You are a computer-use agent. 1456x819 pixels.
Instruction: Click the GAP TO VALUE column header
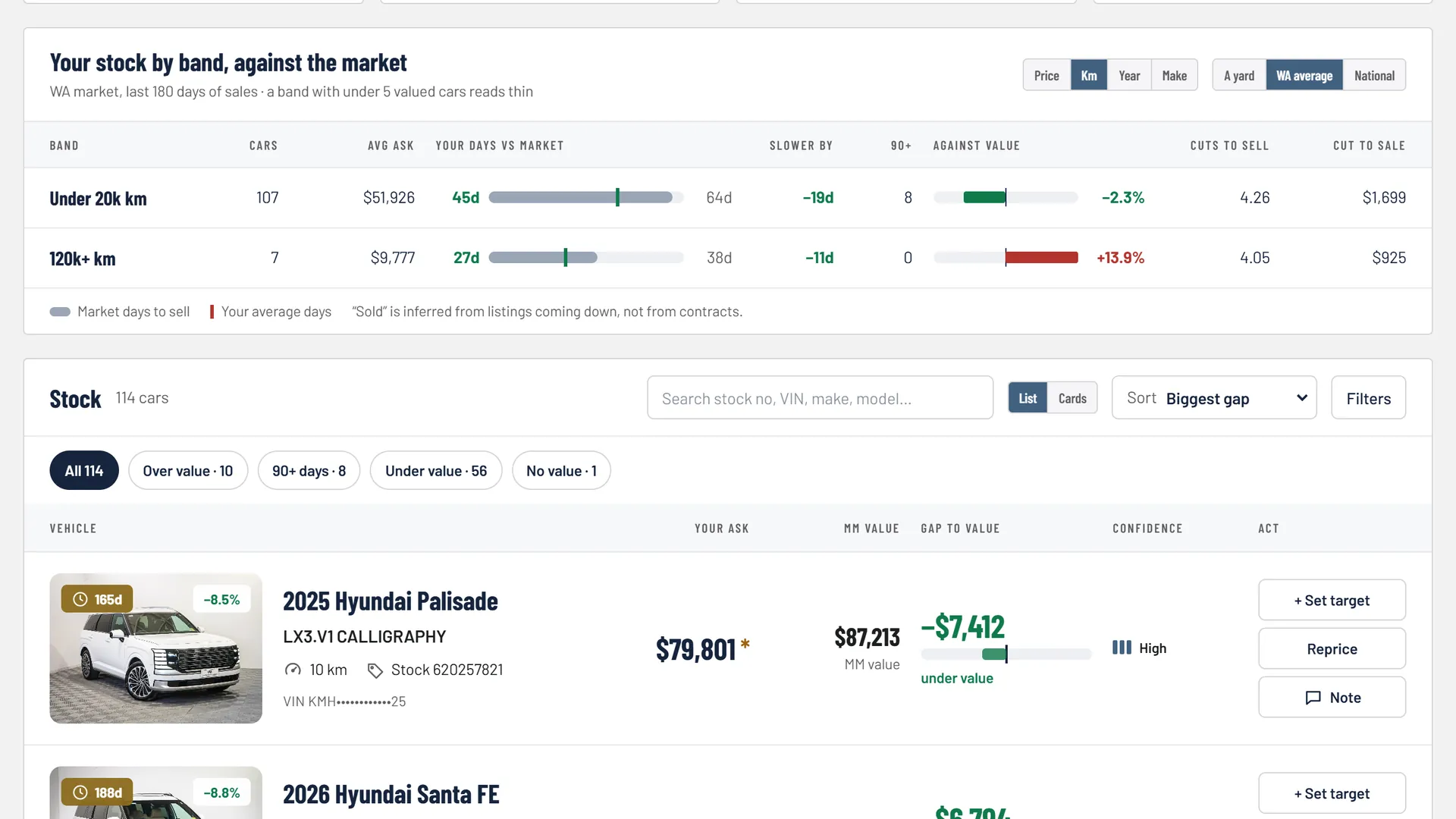point(961,529)
